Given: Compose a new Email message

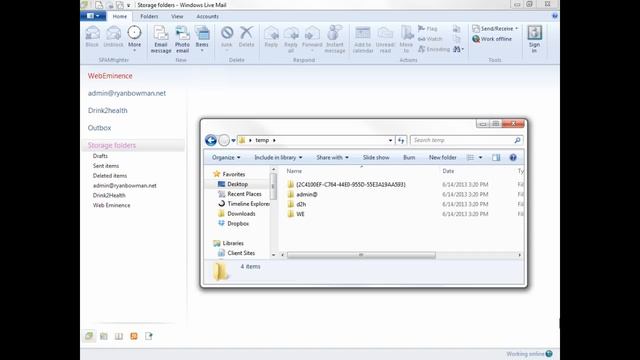Looking at the screenshot, I should pyautogui.click(x=161, y=39).
